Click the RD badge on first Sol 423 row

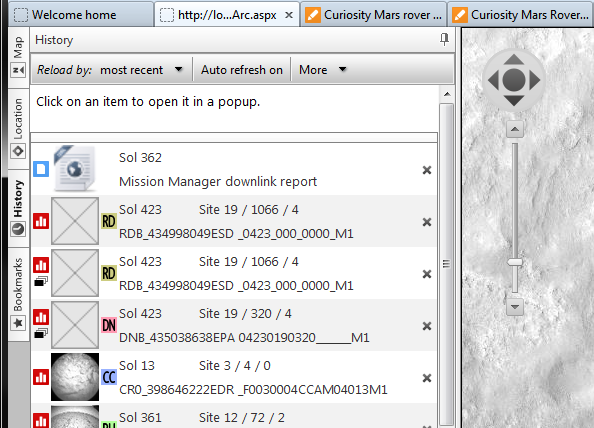click(109, 221)
